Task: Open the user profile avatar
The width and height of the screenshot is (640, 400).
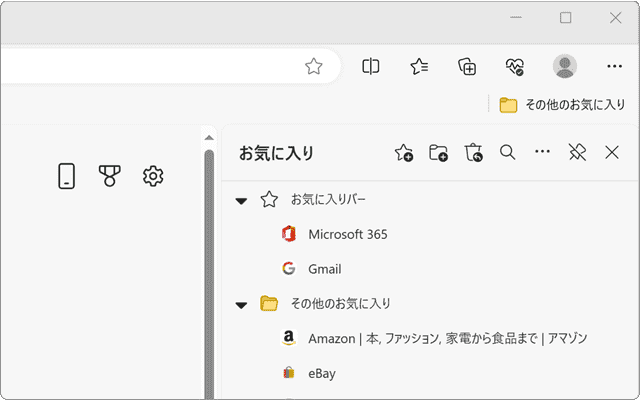Action: pos(564,66)
